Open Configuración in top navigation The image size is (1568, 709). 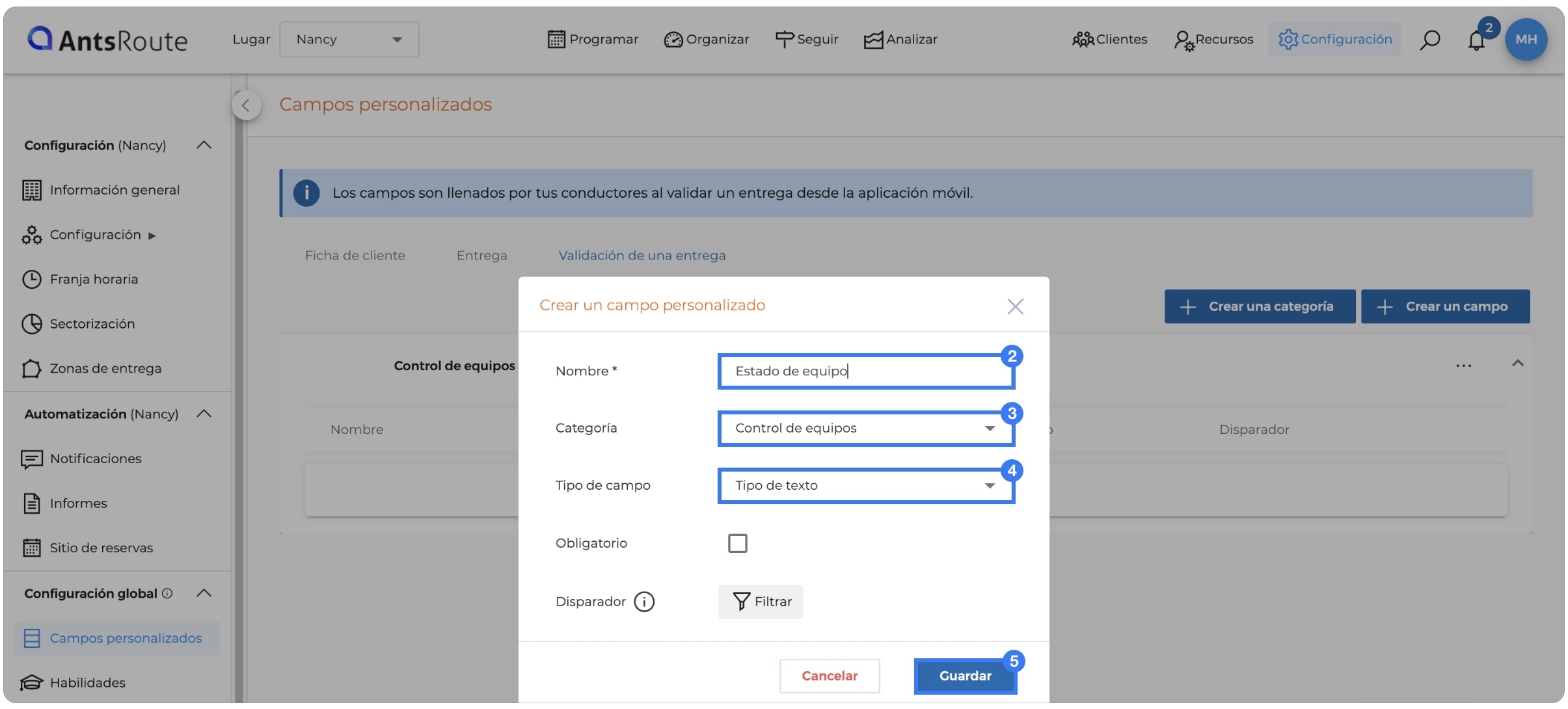pyautogui.click(x=1334, y=39)
